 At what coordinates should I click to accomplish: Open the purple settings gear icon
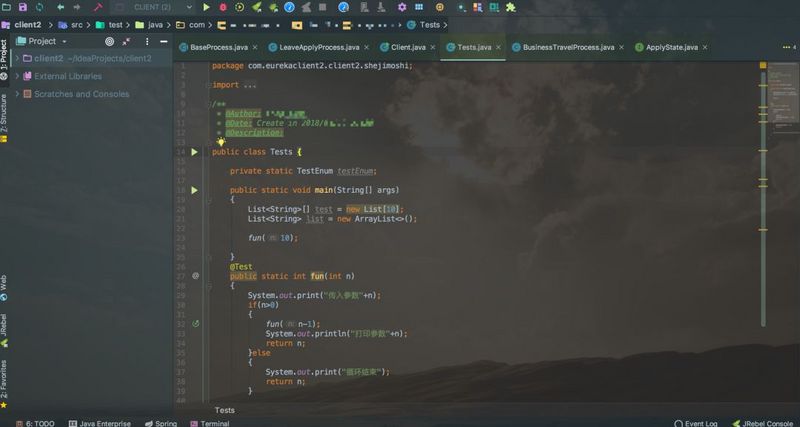(402, 7)
